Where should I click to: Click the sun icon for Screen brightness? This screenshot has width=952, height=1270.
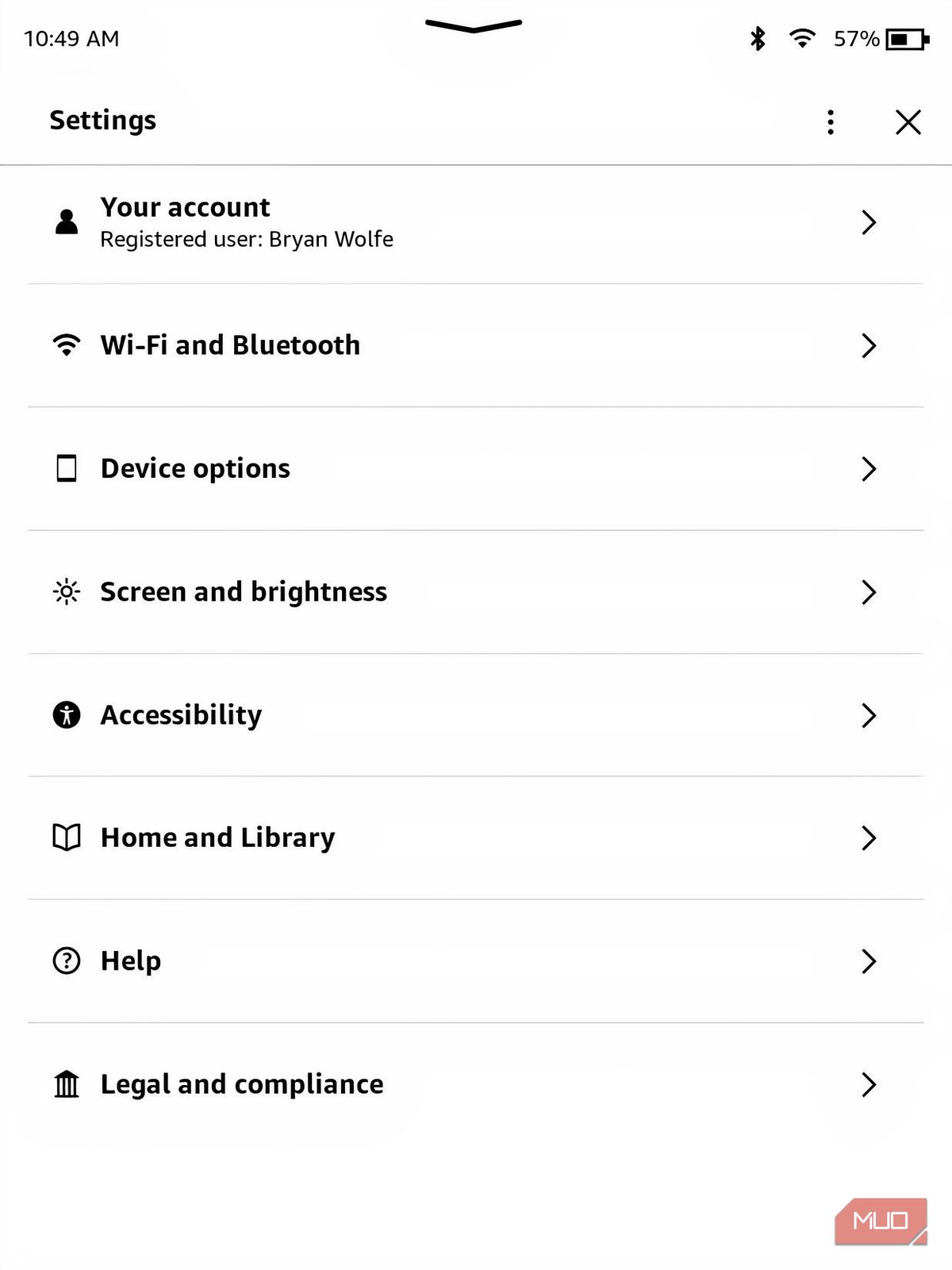67,592
